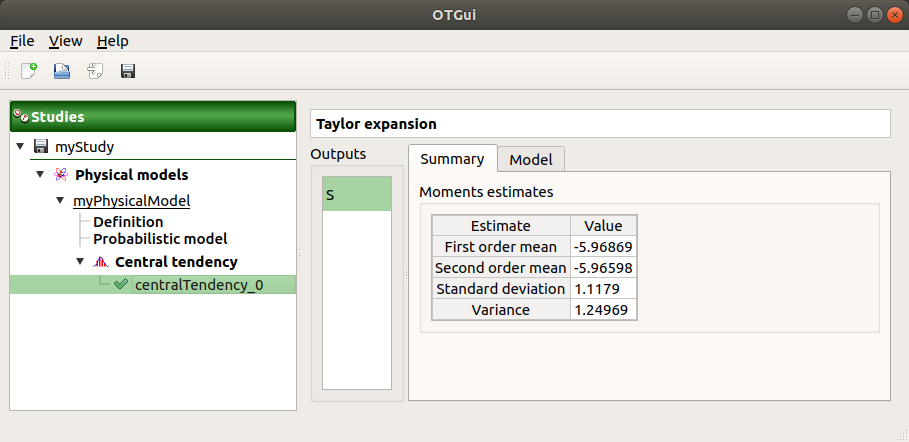Screen dimensions: 909x442
Task: Open the View menu
Action: click(x=65, y=41)
